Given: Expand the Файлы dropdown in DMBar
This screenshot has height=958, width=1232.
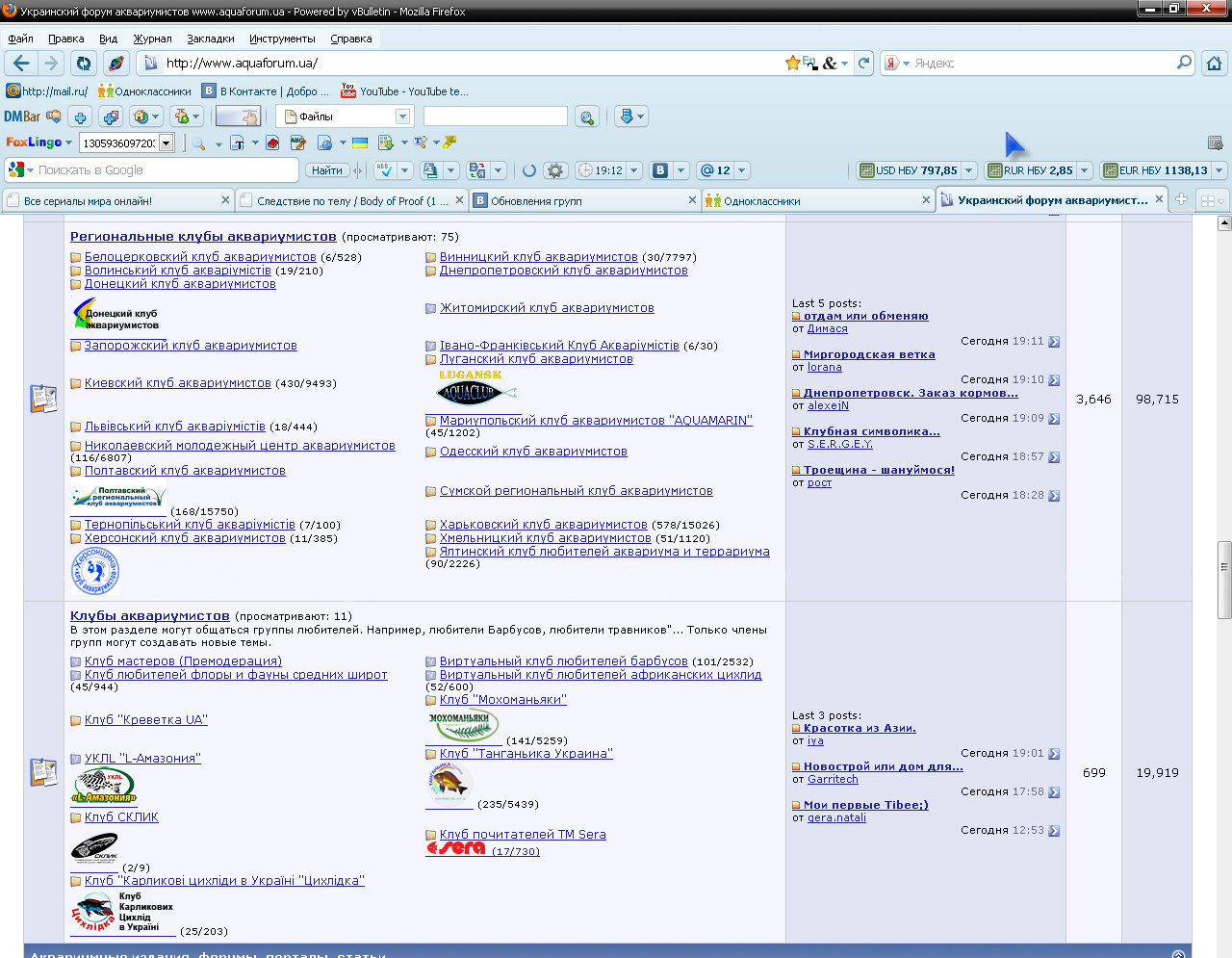Looking at the screenshot, I should pyautogui.click(x=402, y=117).
